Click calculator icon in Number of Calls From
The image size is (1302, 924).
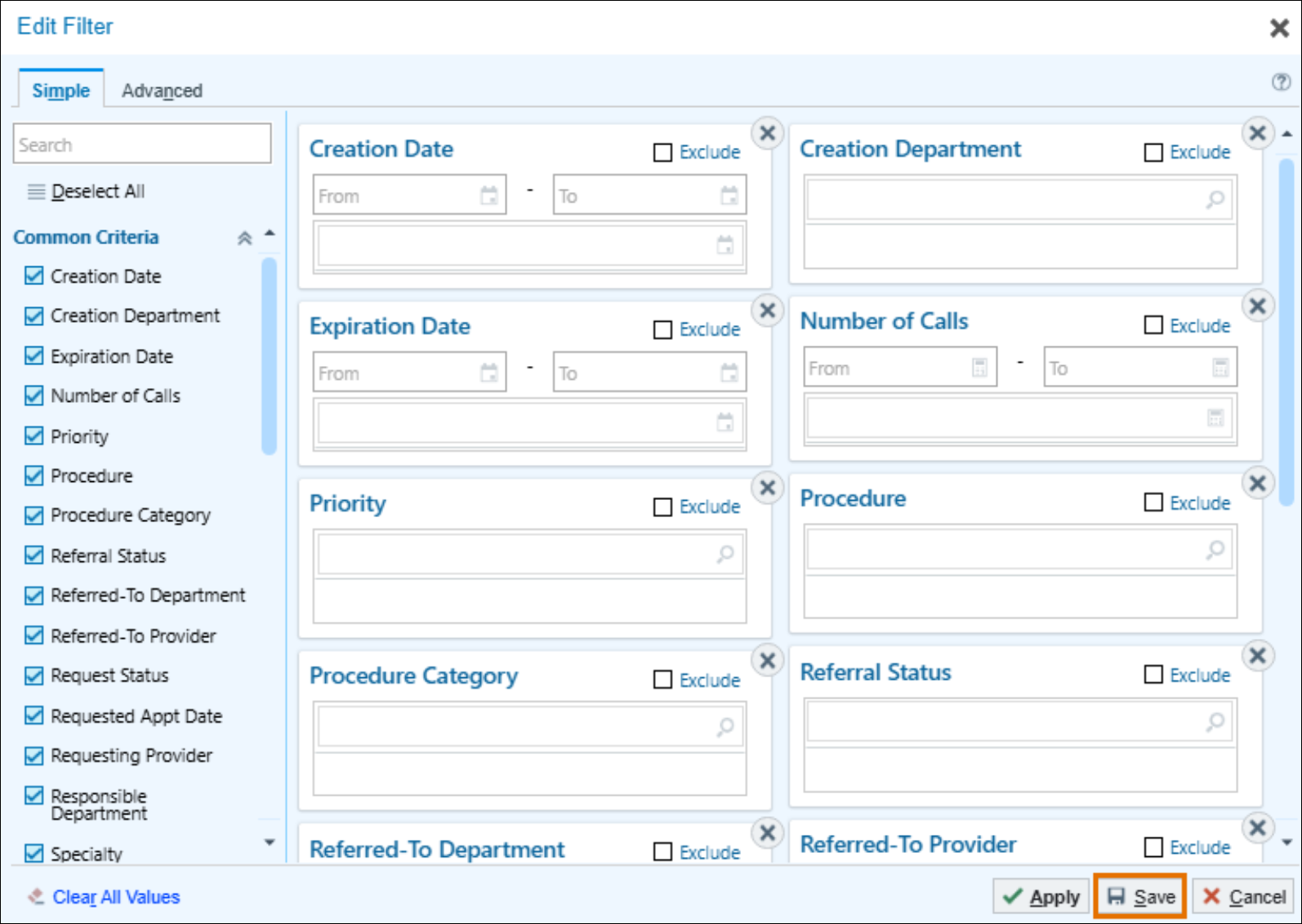point(979,368)
